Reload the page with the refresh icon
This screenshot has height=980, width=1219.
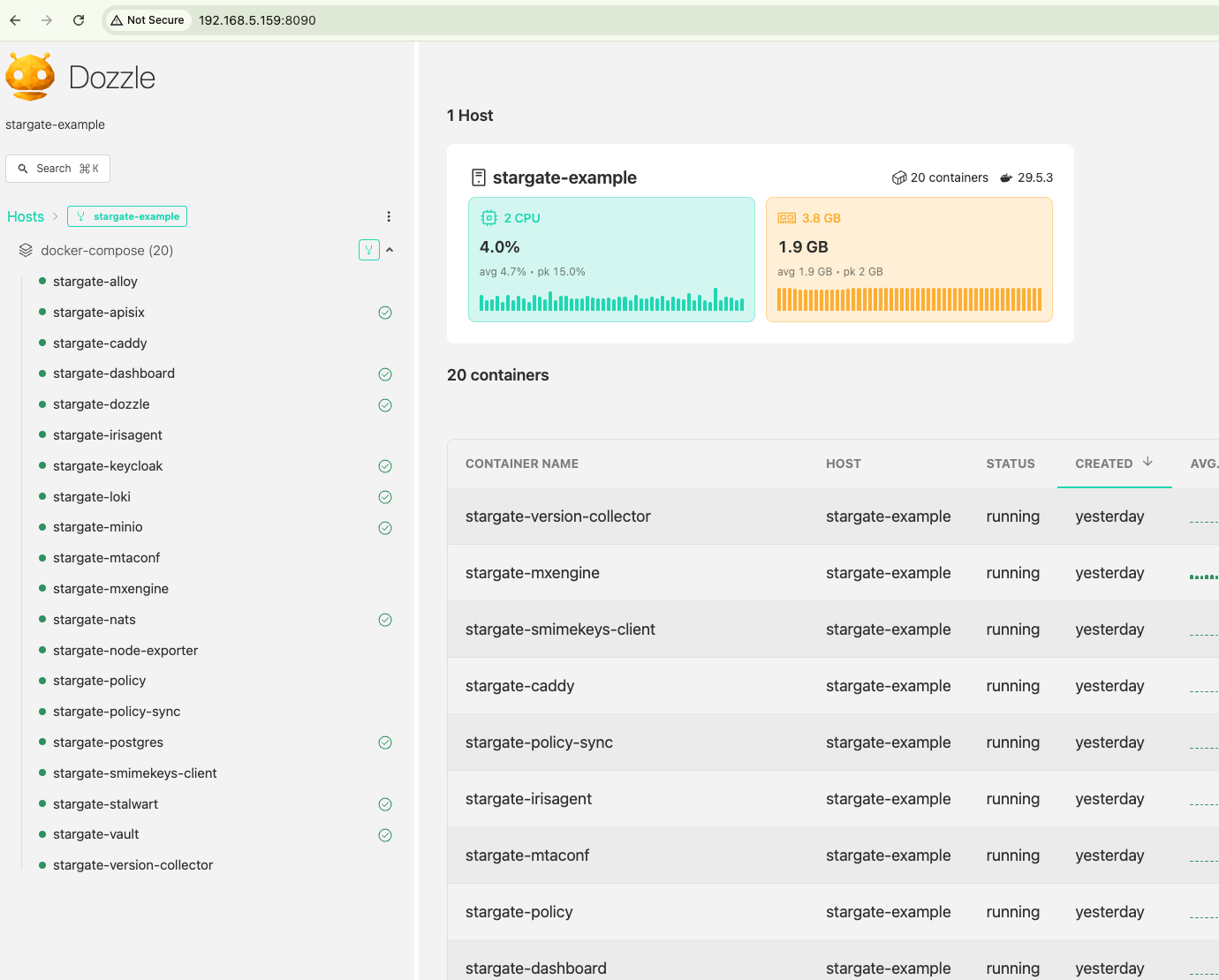[x=79, y=20]
